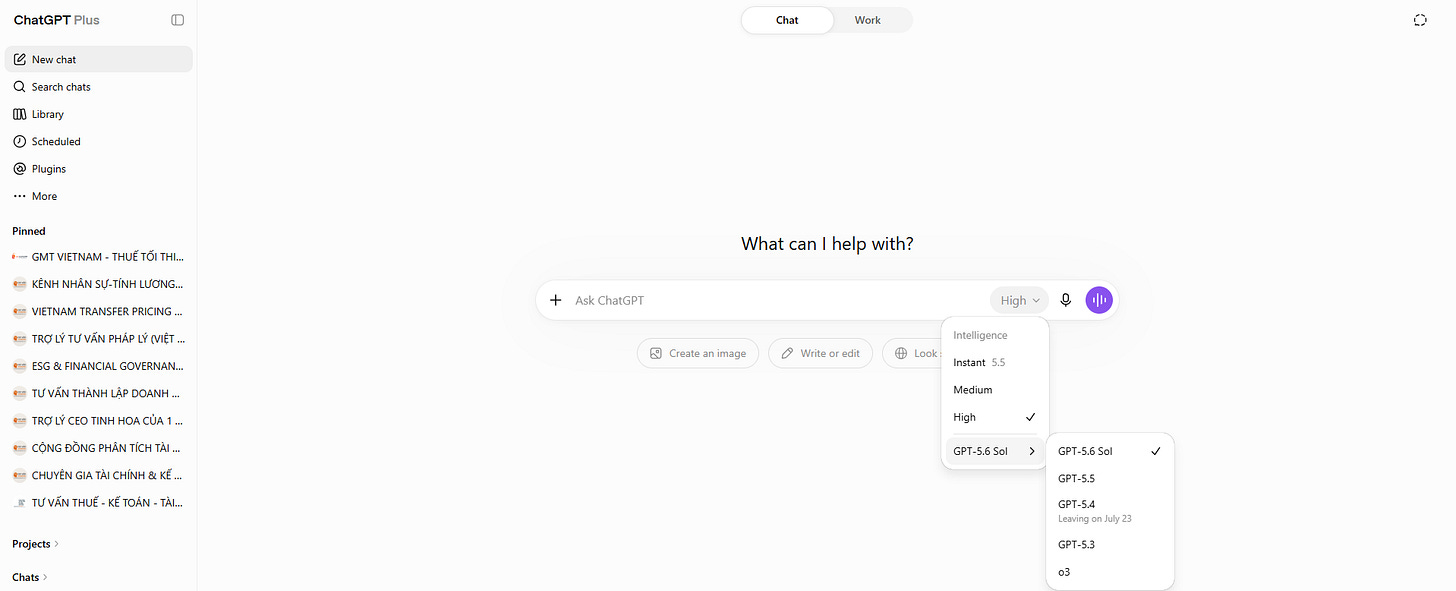Open TƯ VẤN THÀNH LẬP DOANH chat
This screenshot has width=1456, height=591.
pyautogui.click(x=98, y=393)
